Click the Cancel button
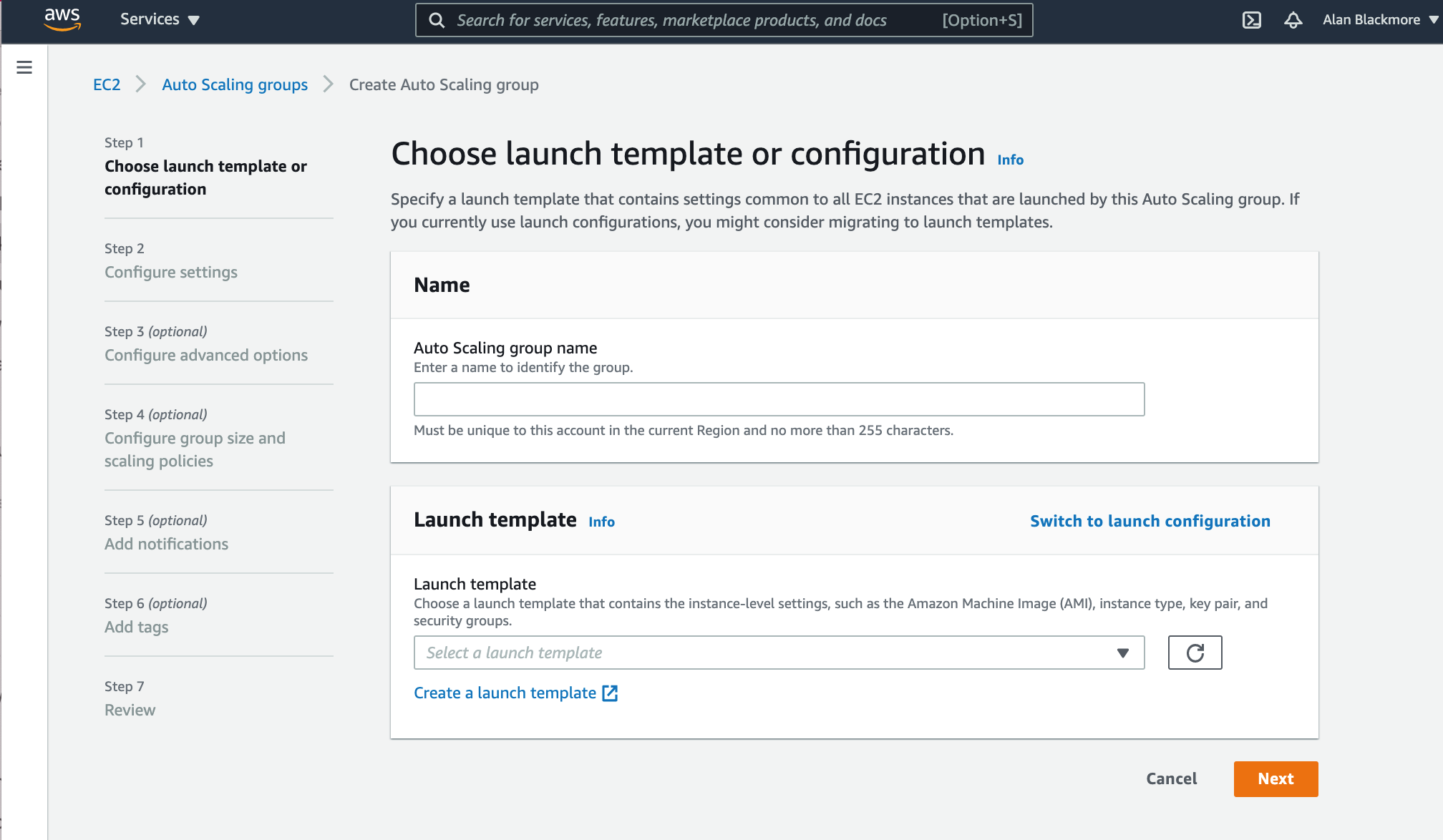1443x840 pixels. (1172, 779)
